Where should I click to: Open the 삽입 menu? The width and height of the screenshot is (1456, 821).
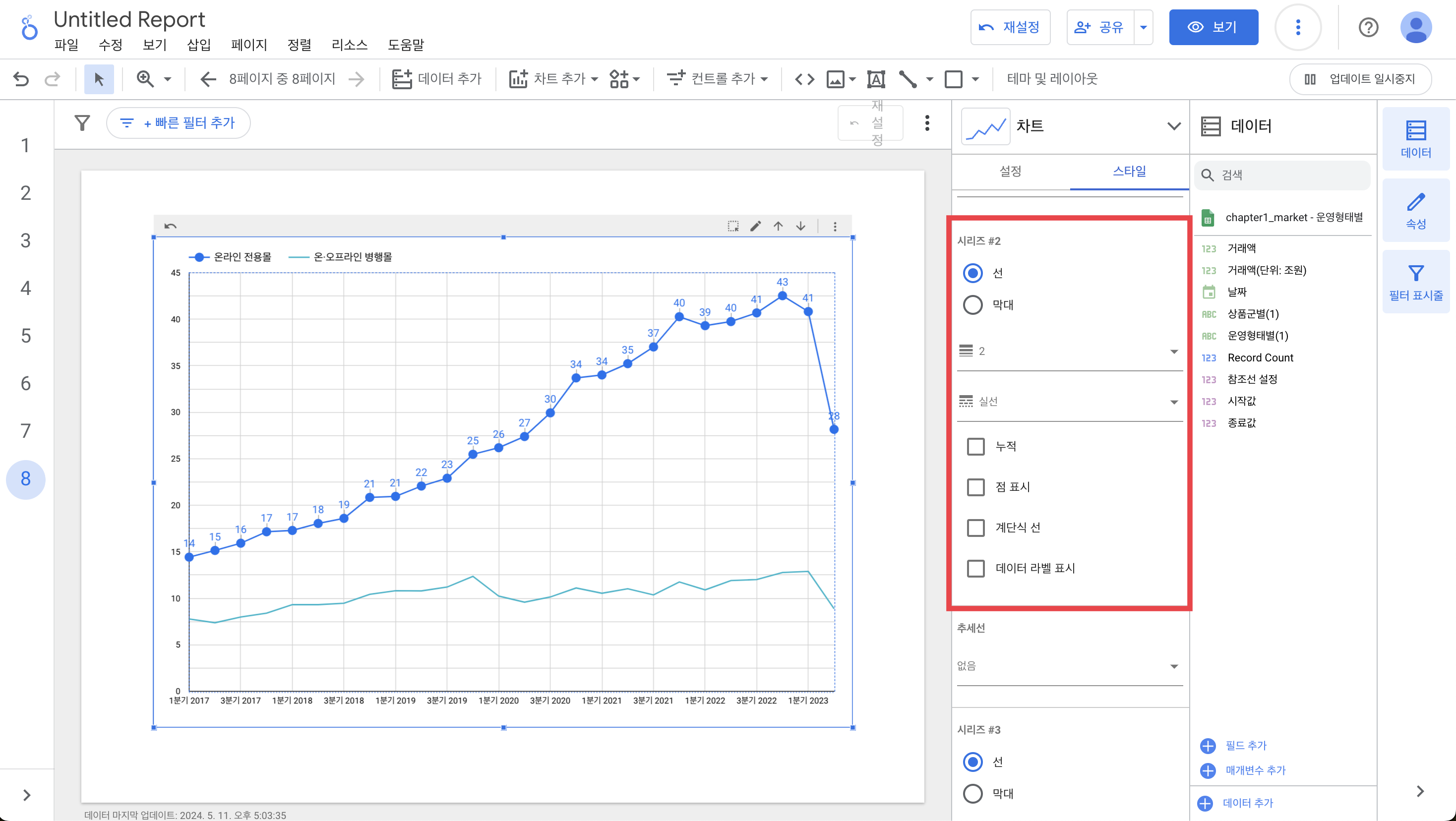[198, 45]
